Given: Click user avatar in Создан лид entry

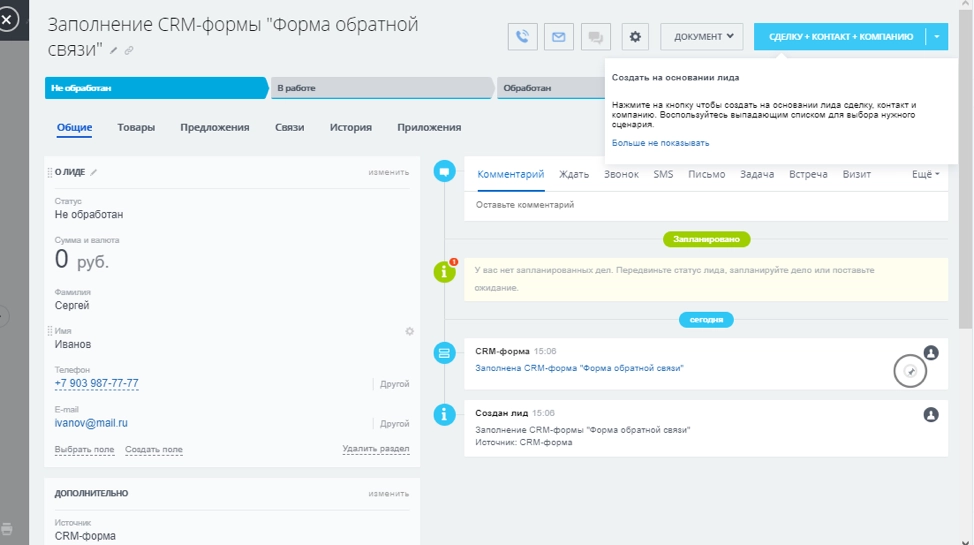Looking at the screenshot, I should 931,414.
